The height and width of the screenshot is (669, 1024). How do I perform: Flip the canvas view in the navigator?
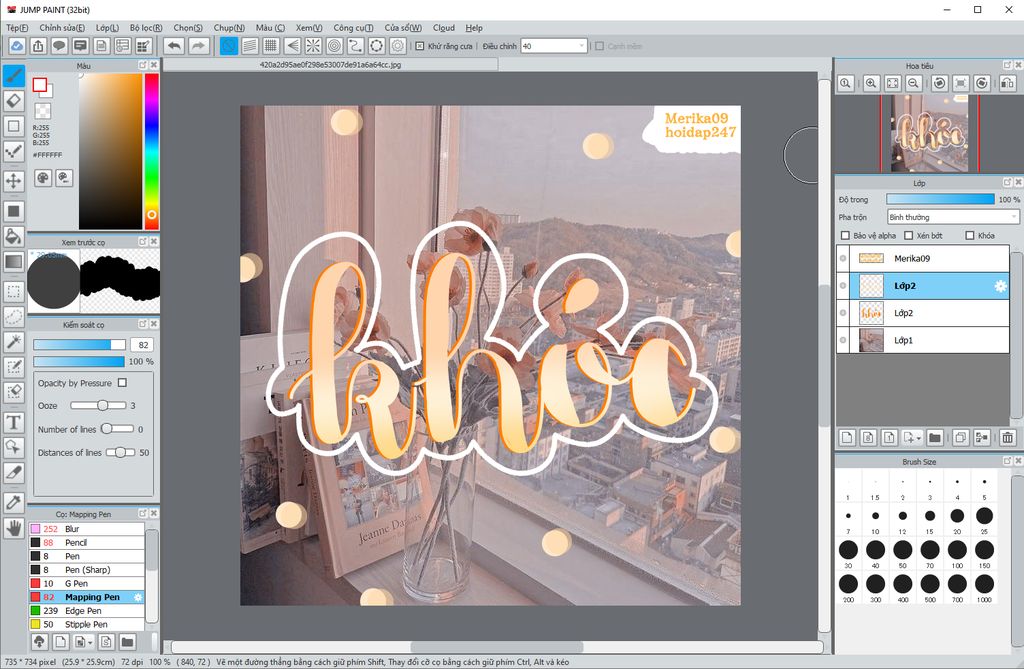pos(1008,83)
